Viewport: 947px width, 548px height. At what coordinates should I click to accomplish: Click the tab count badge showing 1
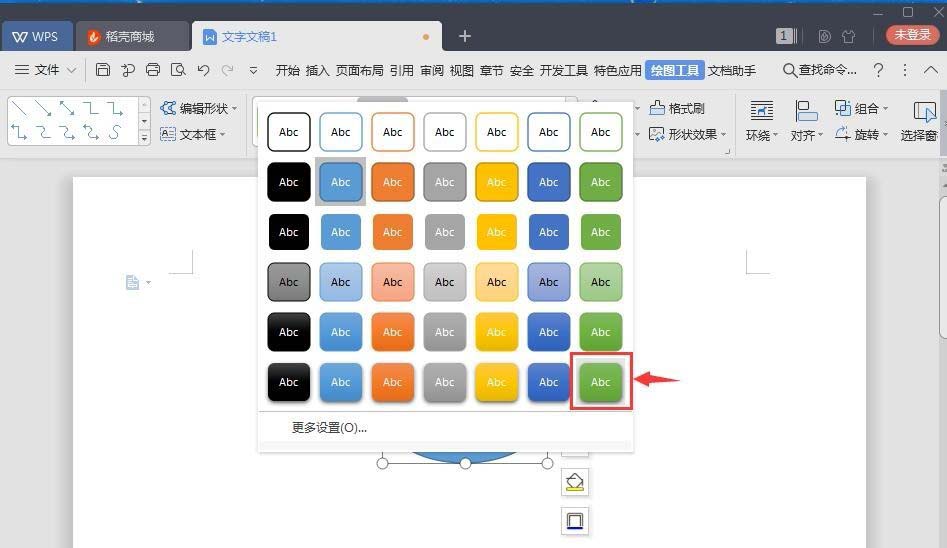click(783, 36)
